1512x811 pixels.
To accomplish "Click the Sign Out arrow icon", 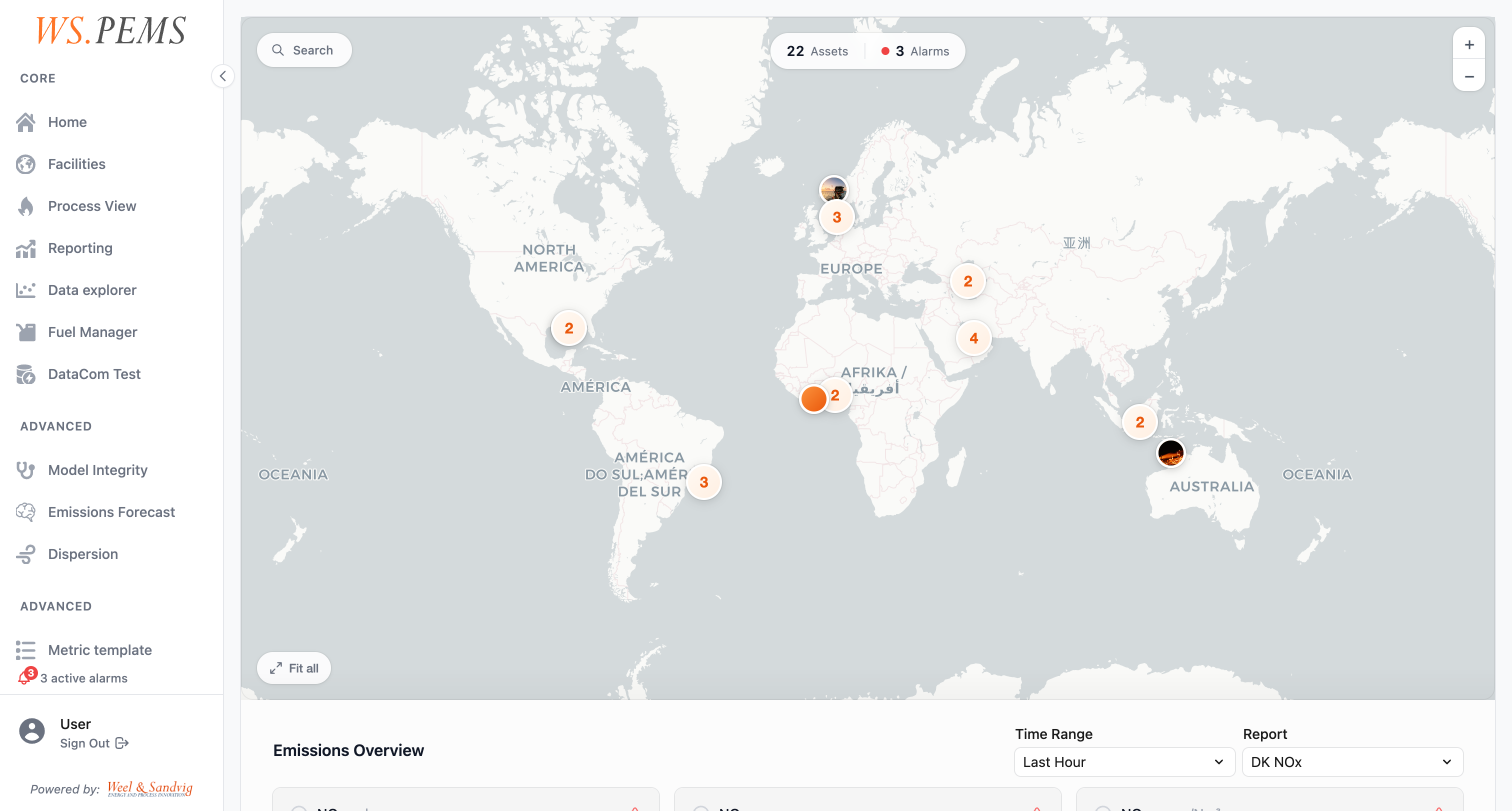I will pos(121,743).
